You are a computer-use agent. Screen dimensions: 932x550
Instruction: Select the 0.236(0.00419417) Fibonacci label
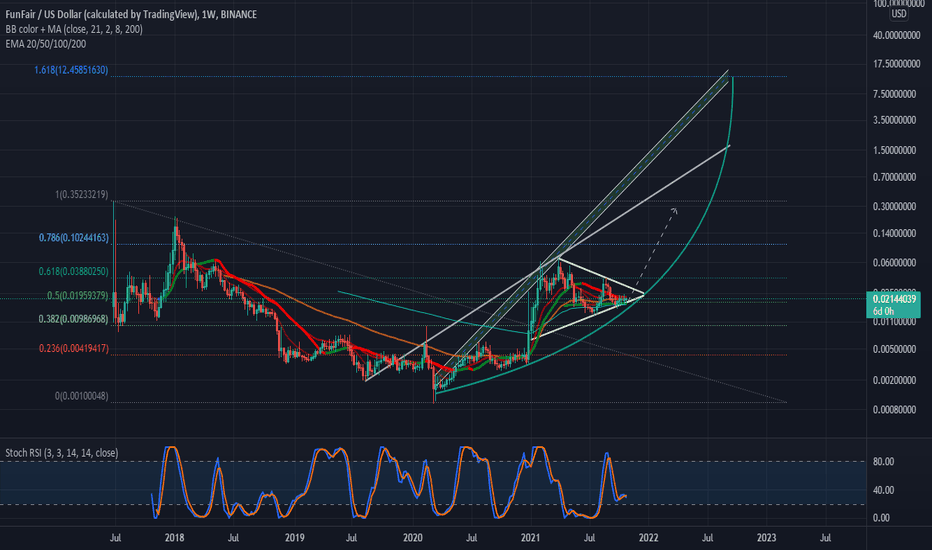(x=74, y=348)
